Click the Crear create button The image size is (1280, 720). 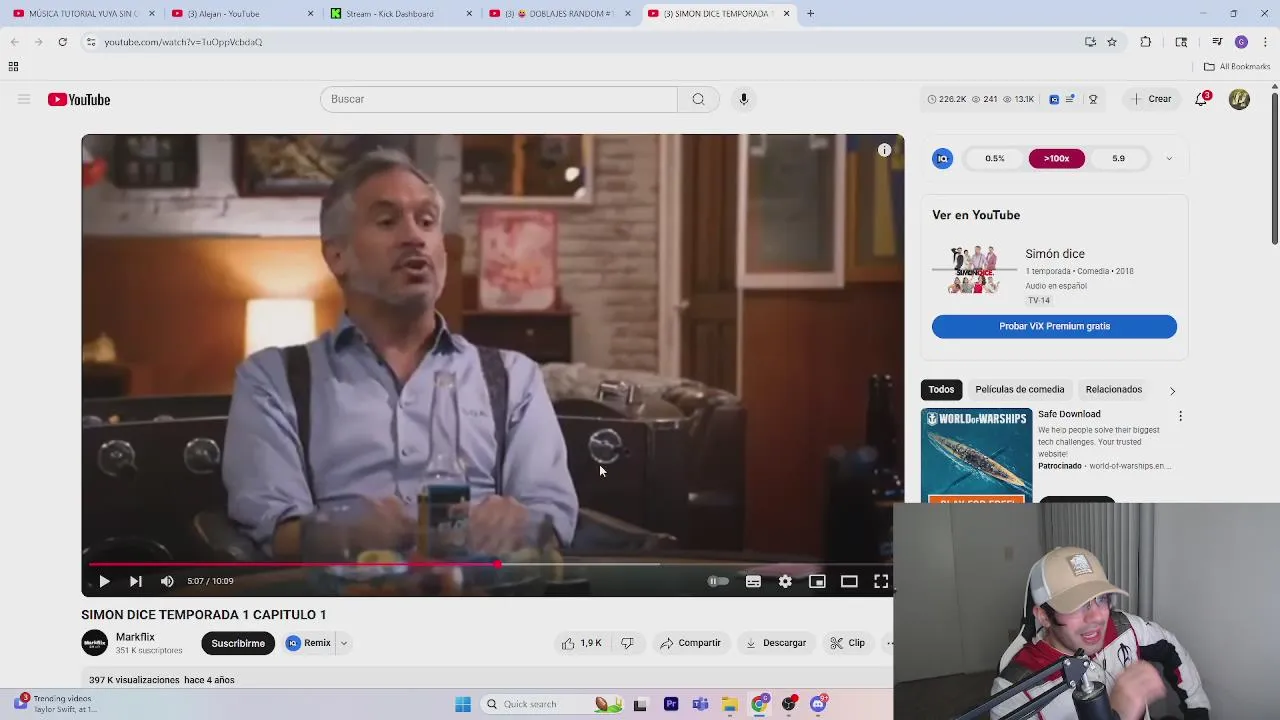1150,99
